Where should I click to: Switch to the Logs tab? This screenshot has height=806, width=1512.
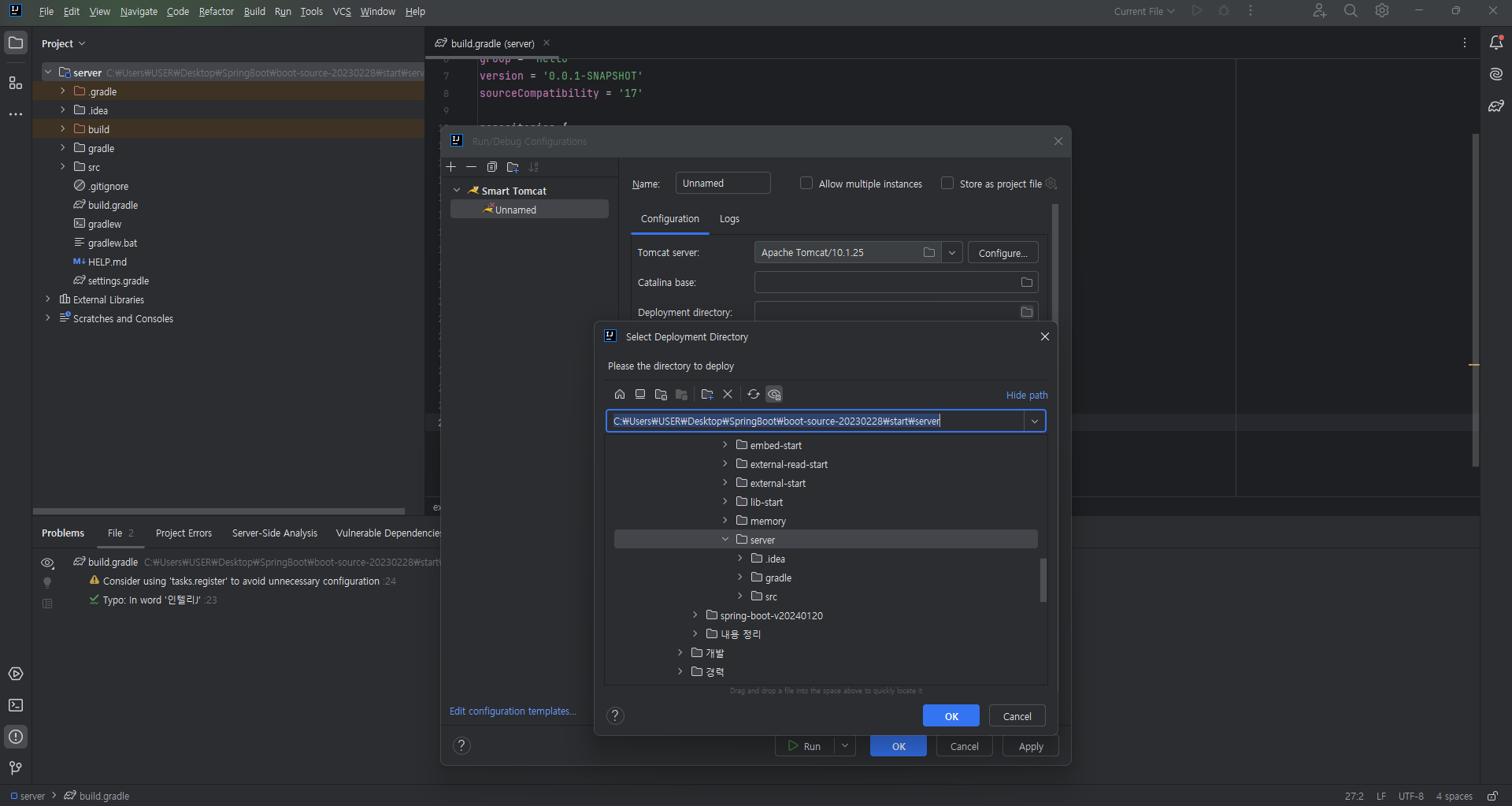[x=729, y=219]
